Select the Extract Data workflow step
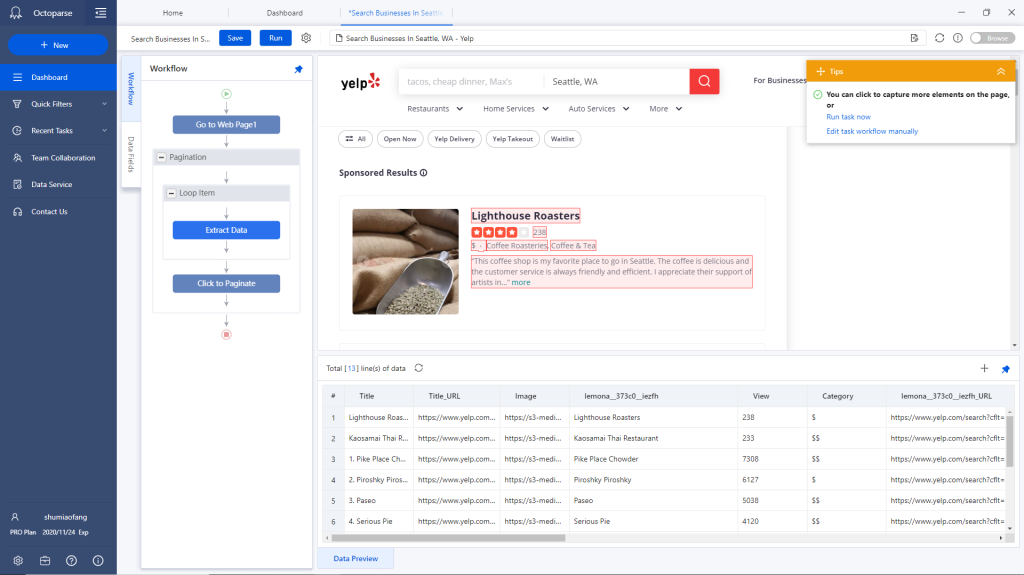Viewport: 1024px width, 575px height. (x=227, y=230)
